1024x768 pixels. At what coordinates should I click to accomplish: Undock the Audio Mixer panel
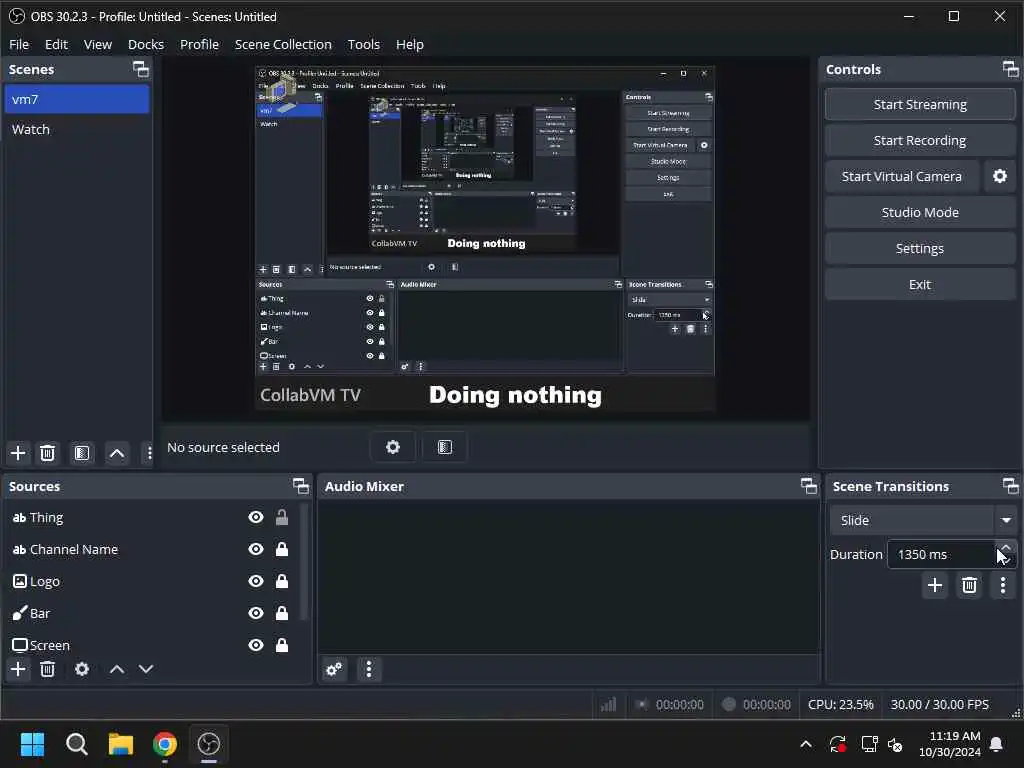pyautogui.click(x=808, y=486)
